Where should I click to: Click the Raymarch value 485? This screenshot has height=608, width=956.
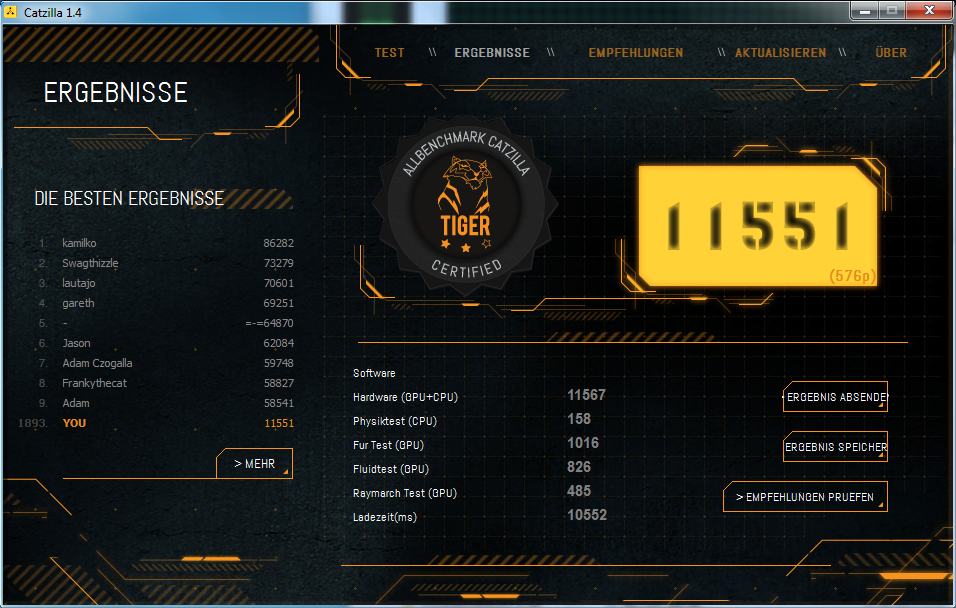click(579, 491)
